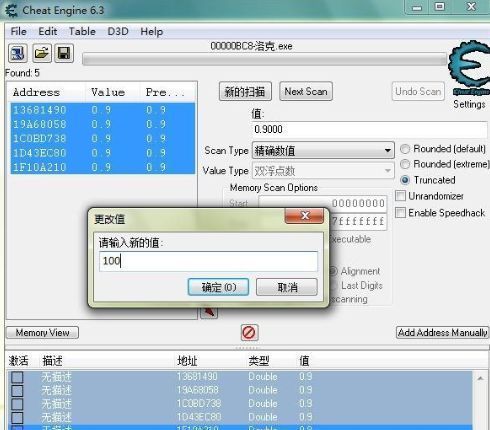Select found address 1C0BD738
This screenshot has width=490, height=430.
[x=103, y=139]
